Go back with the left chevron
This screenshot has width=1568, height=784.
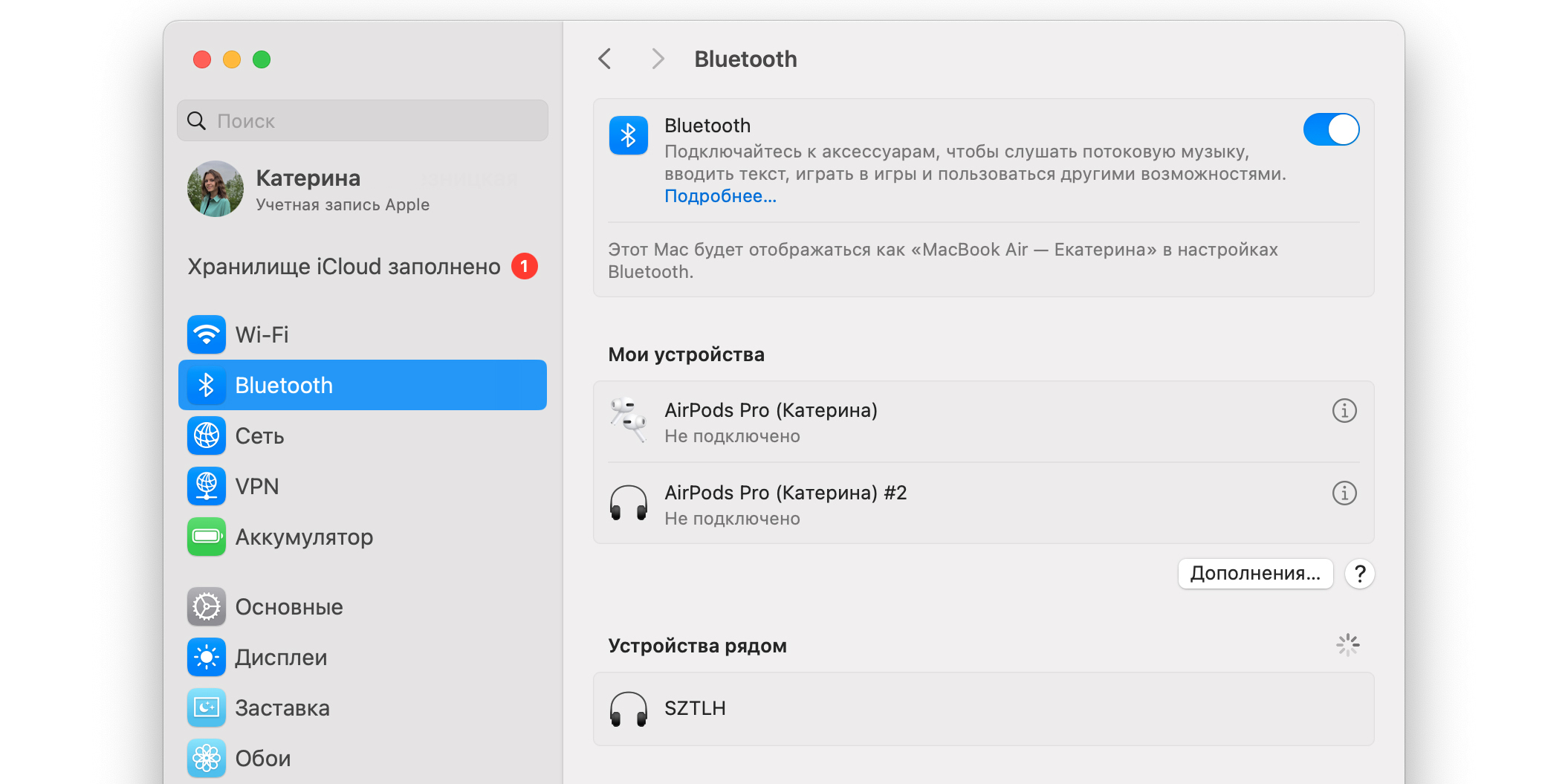[x=605, y=59]
